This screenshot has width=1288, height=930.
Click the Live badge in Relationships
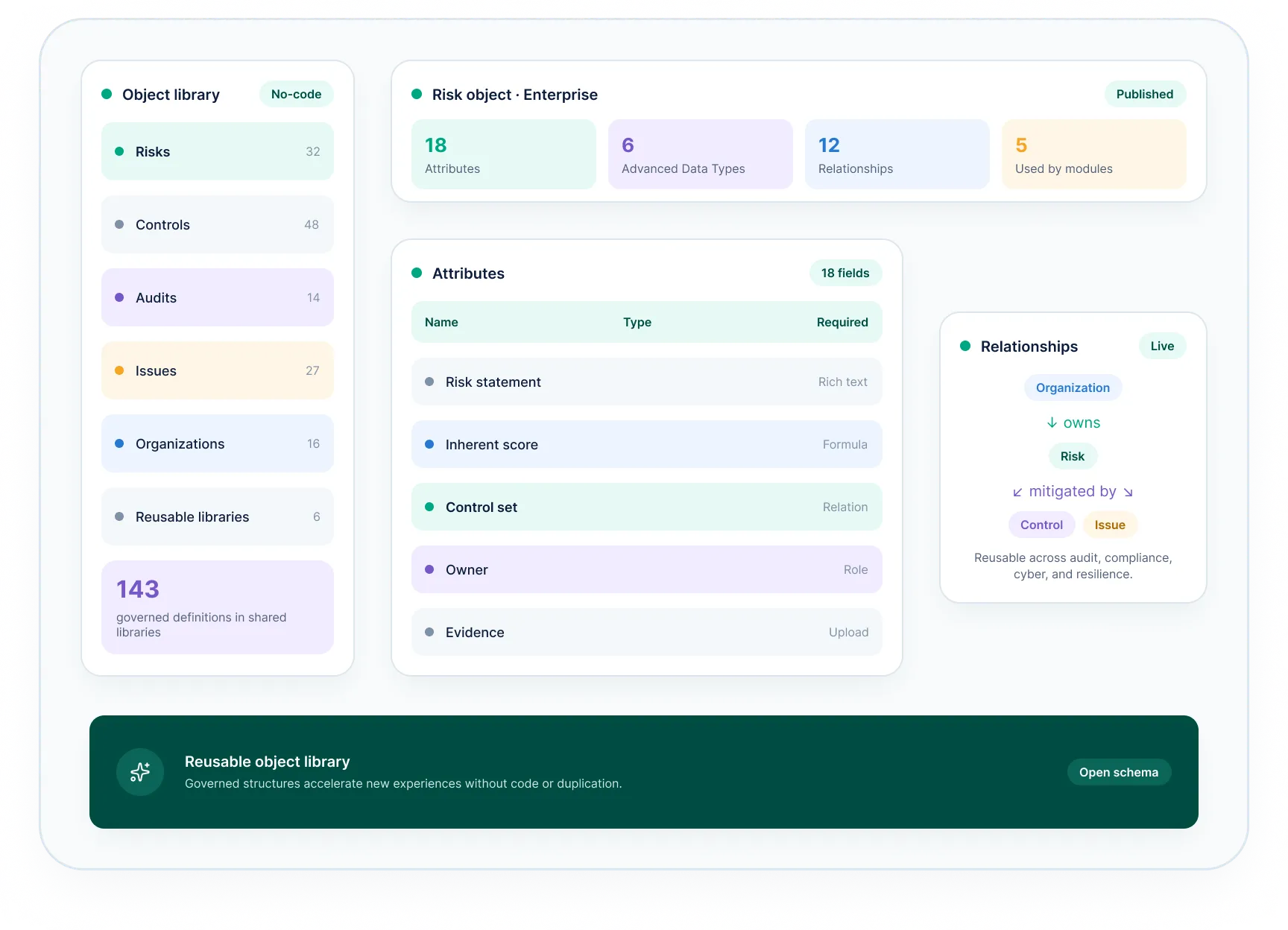point(1162,346)
